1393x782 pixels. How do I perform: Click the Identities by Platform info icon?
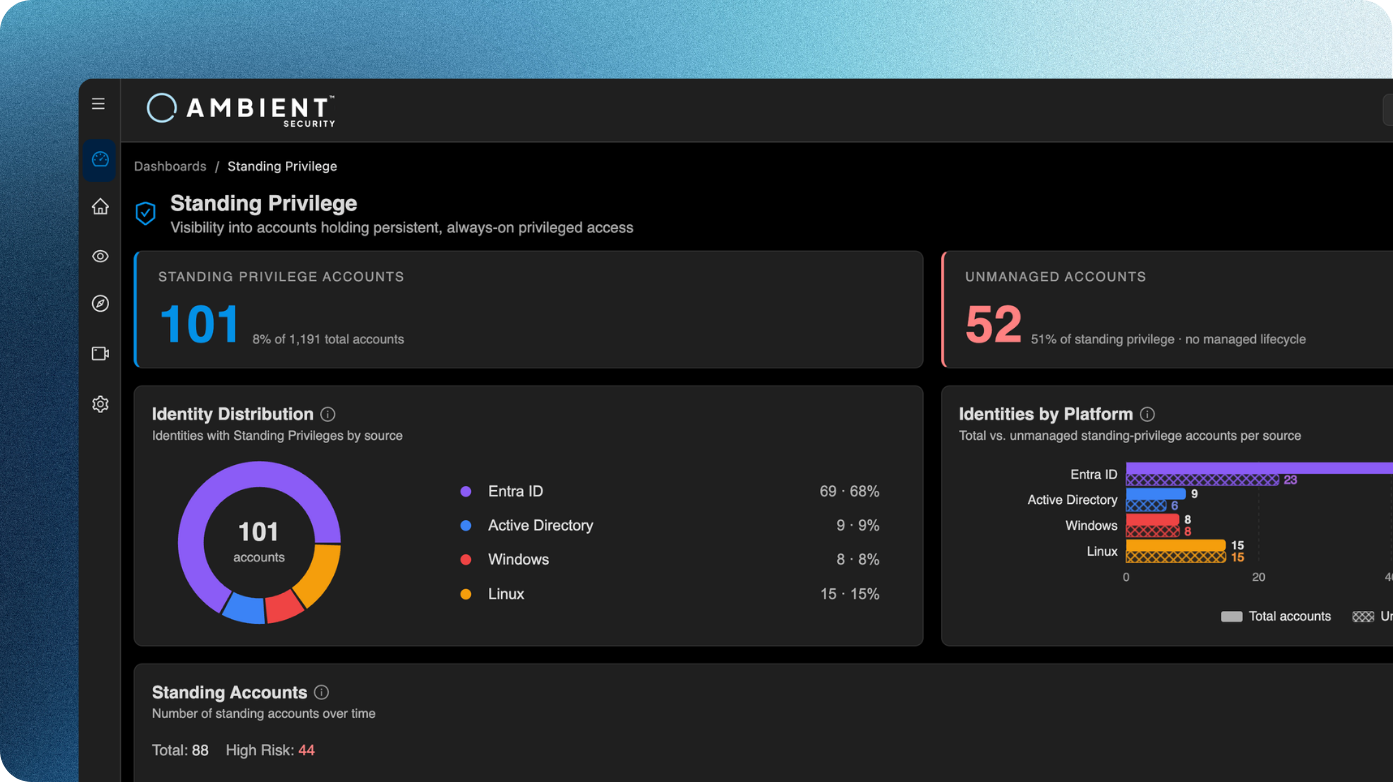click(1148, 414)
